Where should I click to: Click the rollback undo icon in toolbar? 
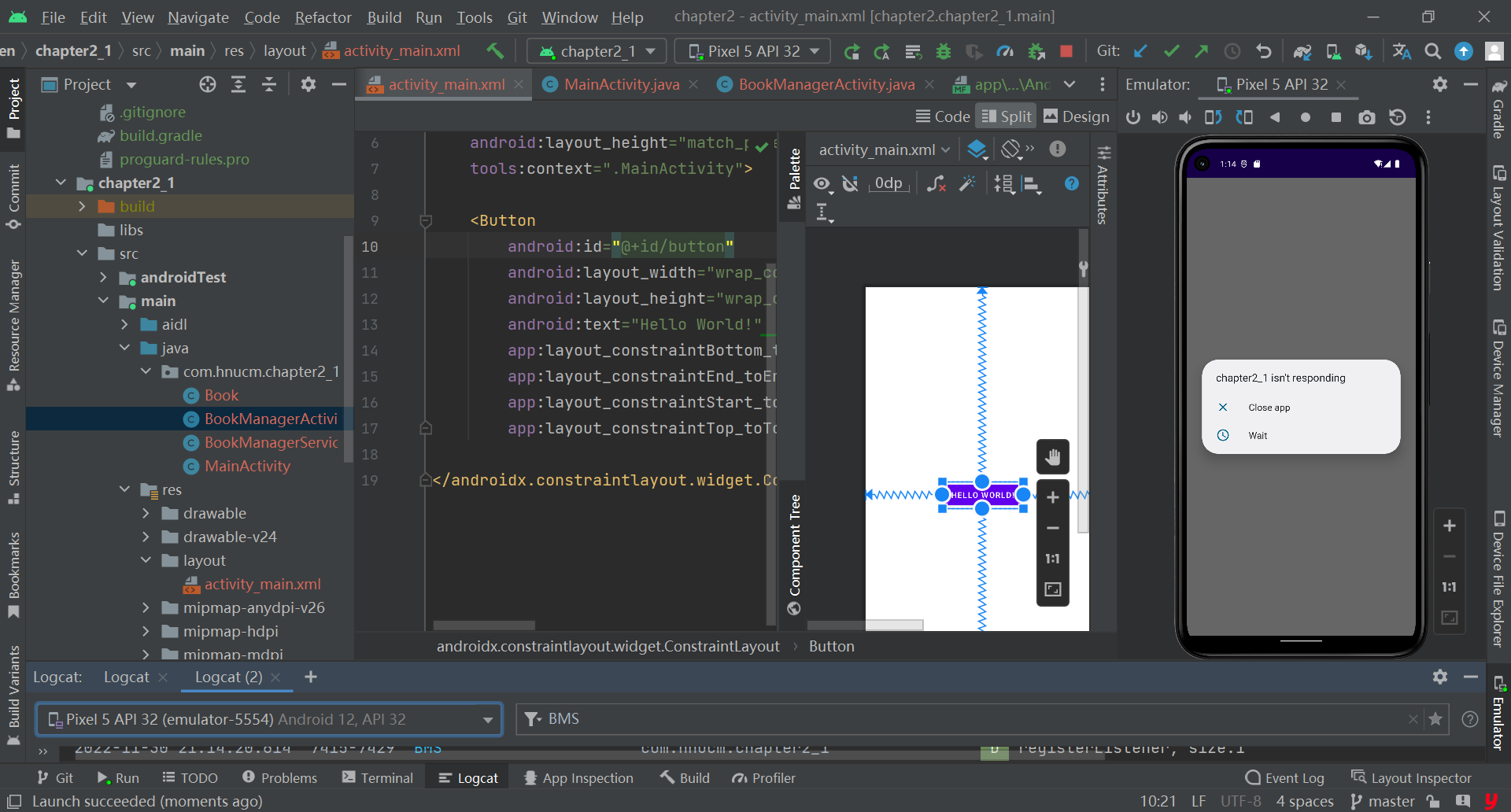coord(1263,51)
